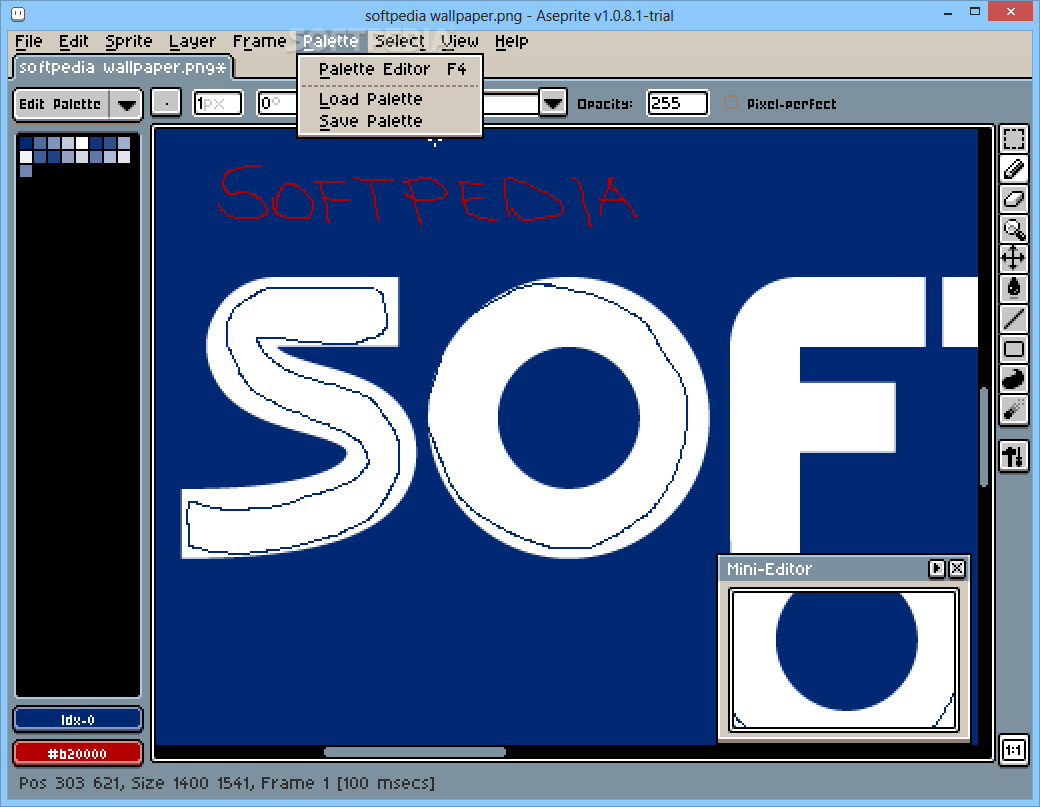The height and width of the screenshot is (807, 1040).
Task: Close the Mini-Editor window
Action: click(956, 568)
